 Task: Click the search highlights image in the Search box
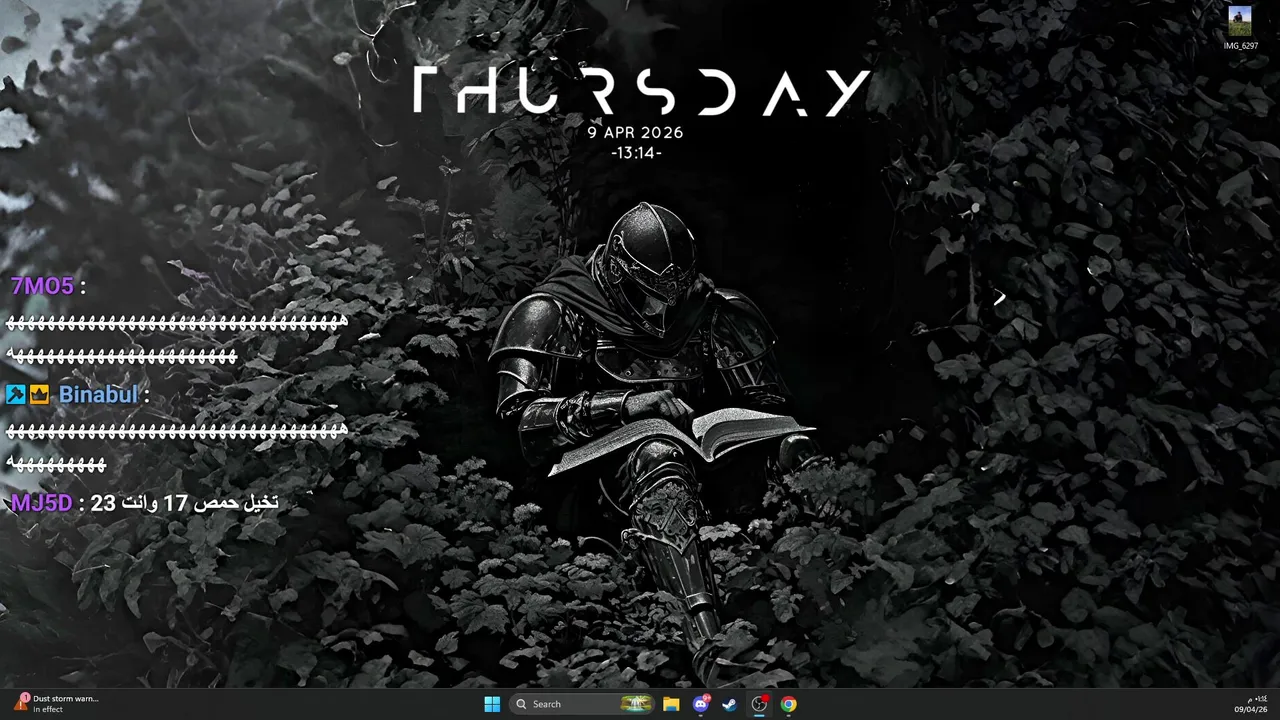(x=636, y=704)
